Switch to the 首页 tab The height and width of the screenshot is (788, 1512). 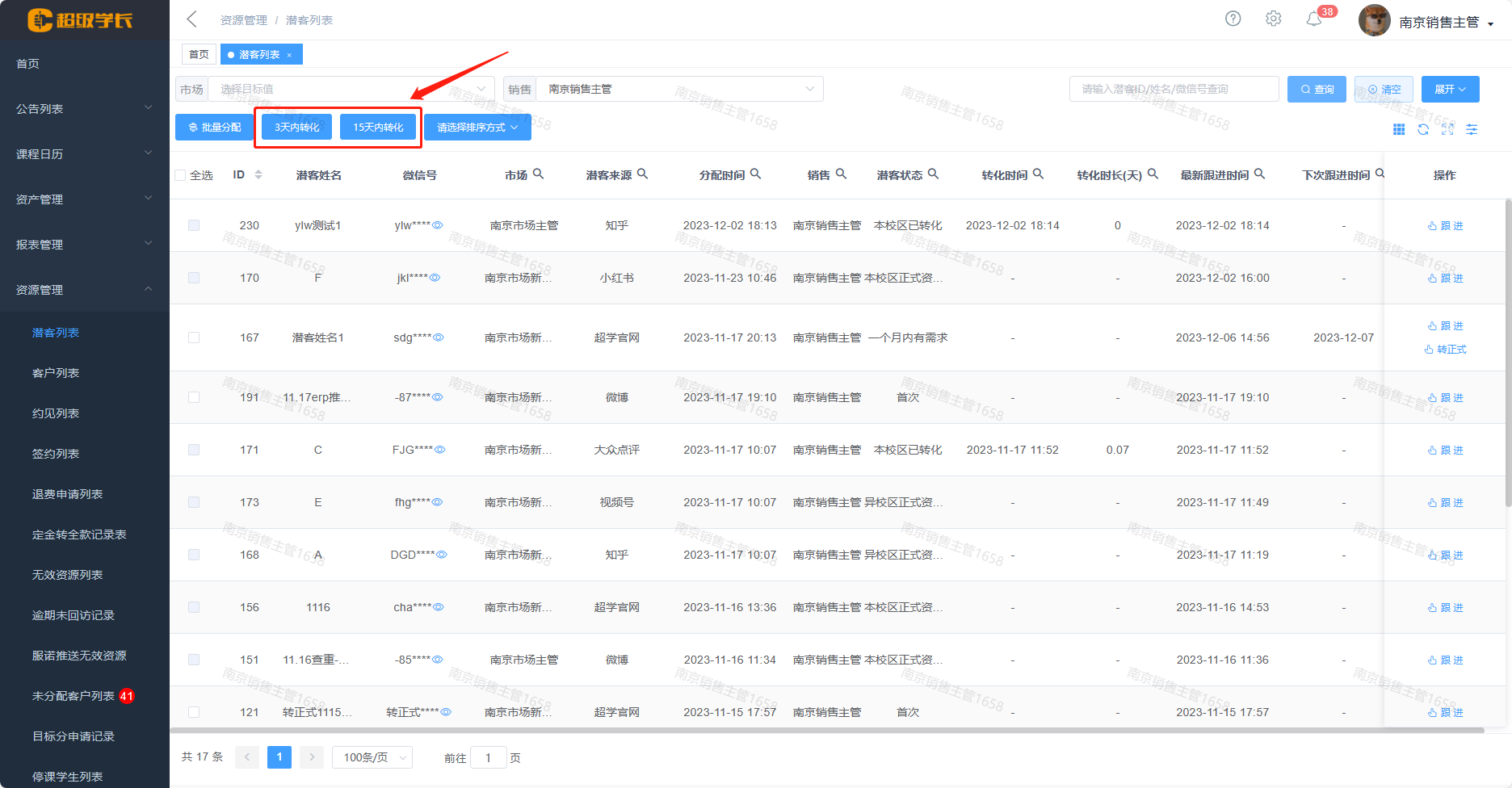199,54
